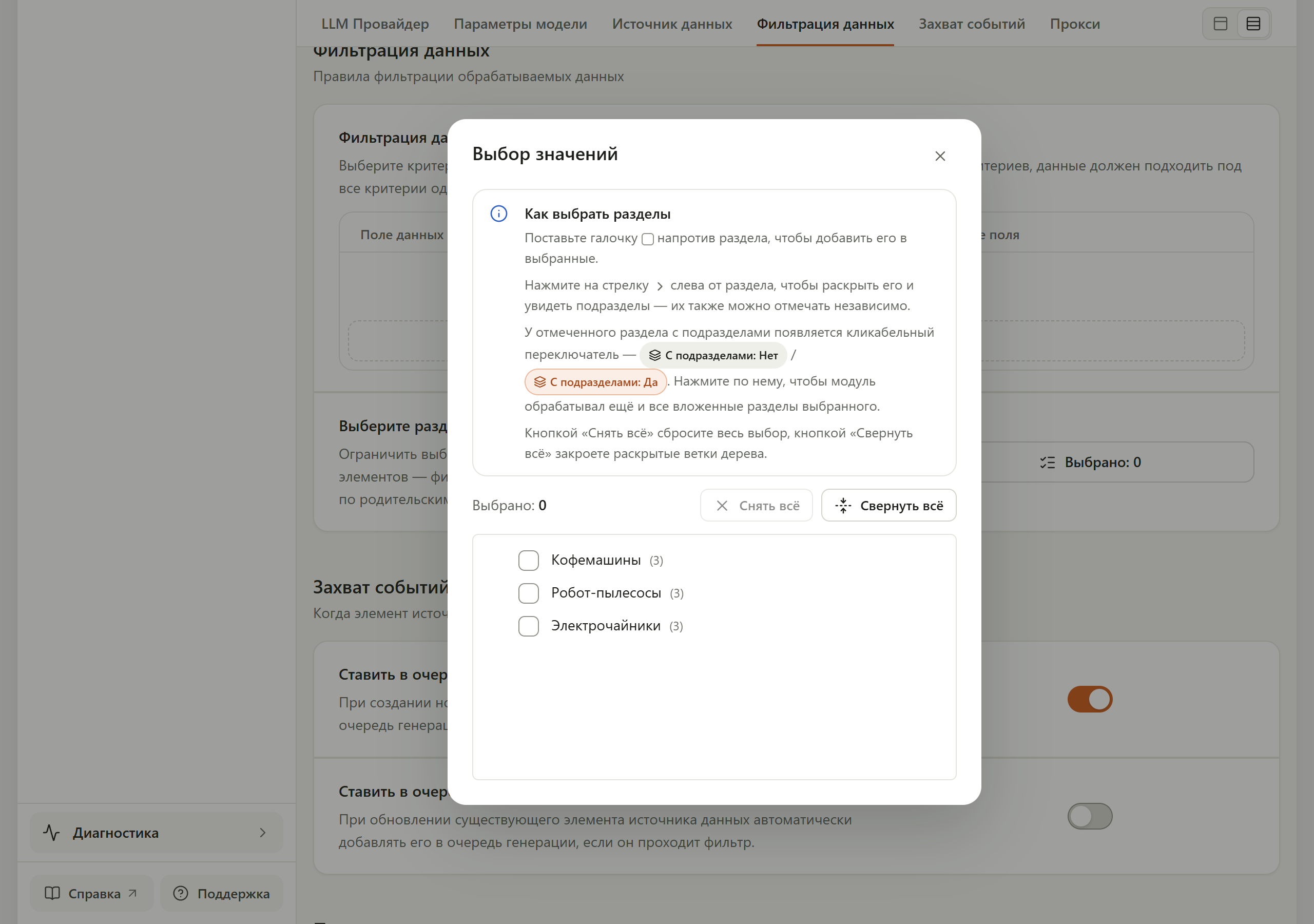The image size is (1314, 924).
Task: Check the Робот-пылесосы checkbox
Action: pos(528,593)
